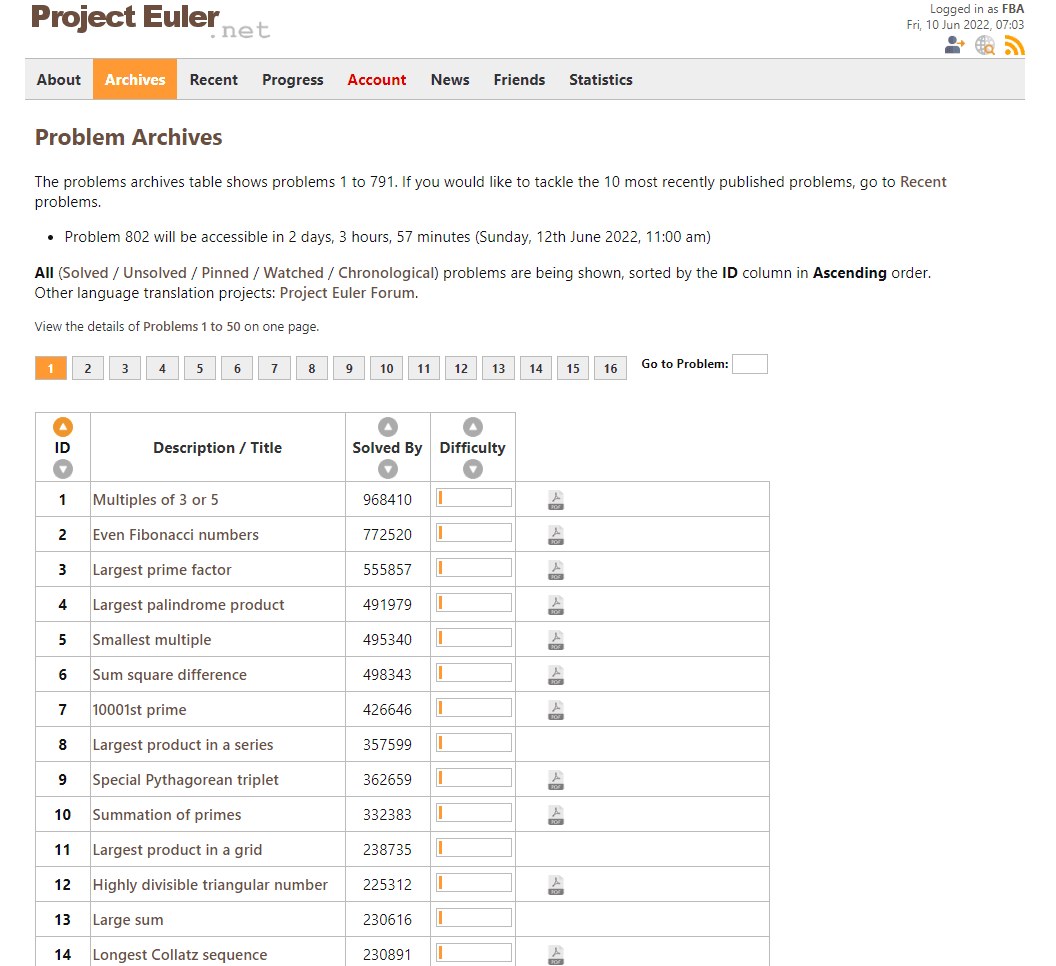
Task: Click difficulty bar for Summation of primes
Action: click(x=473, y=813)
